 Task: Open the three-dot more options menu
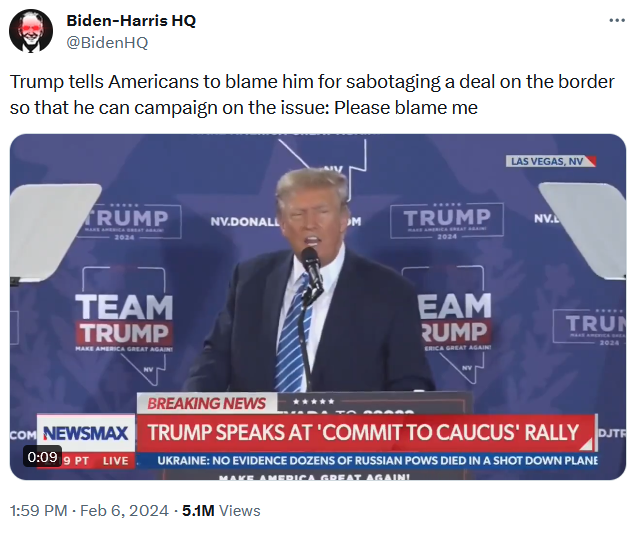[617, 20]
